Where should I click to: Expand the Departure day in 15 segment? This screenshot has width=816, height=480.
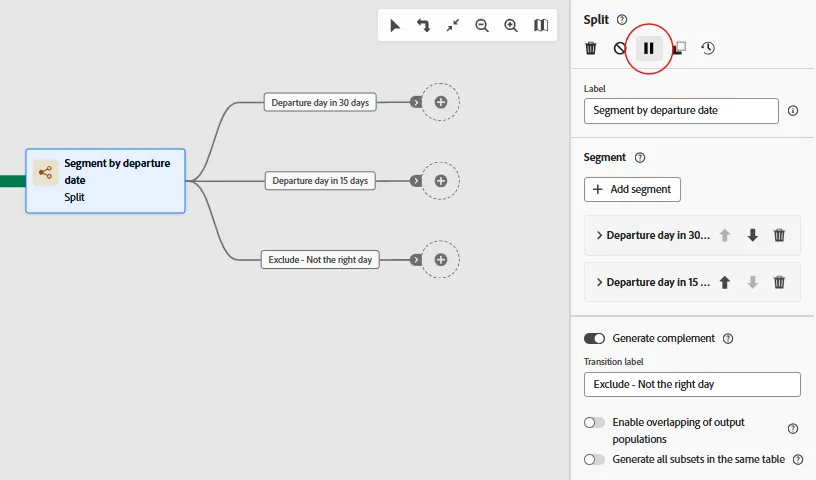click(600, 282)
